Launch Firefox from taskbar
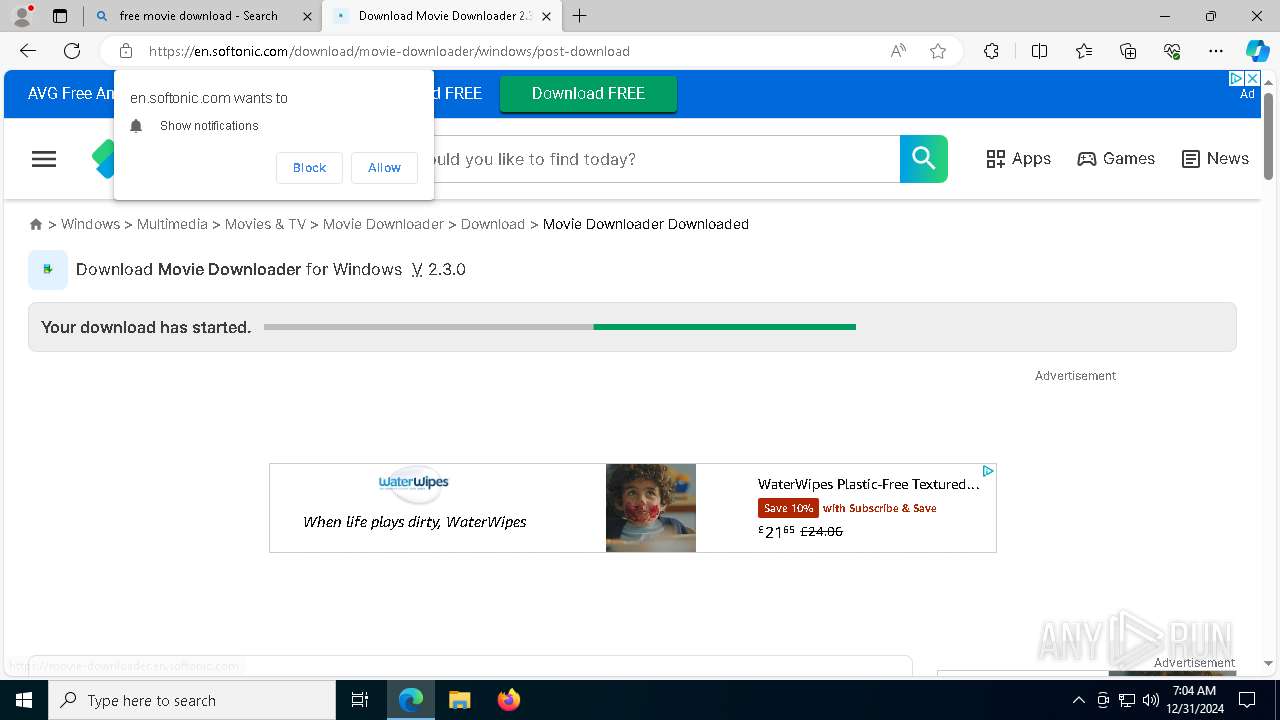Viewport: 1280px width, 720px height. click(x=508, y=700)
